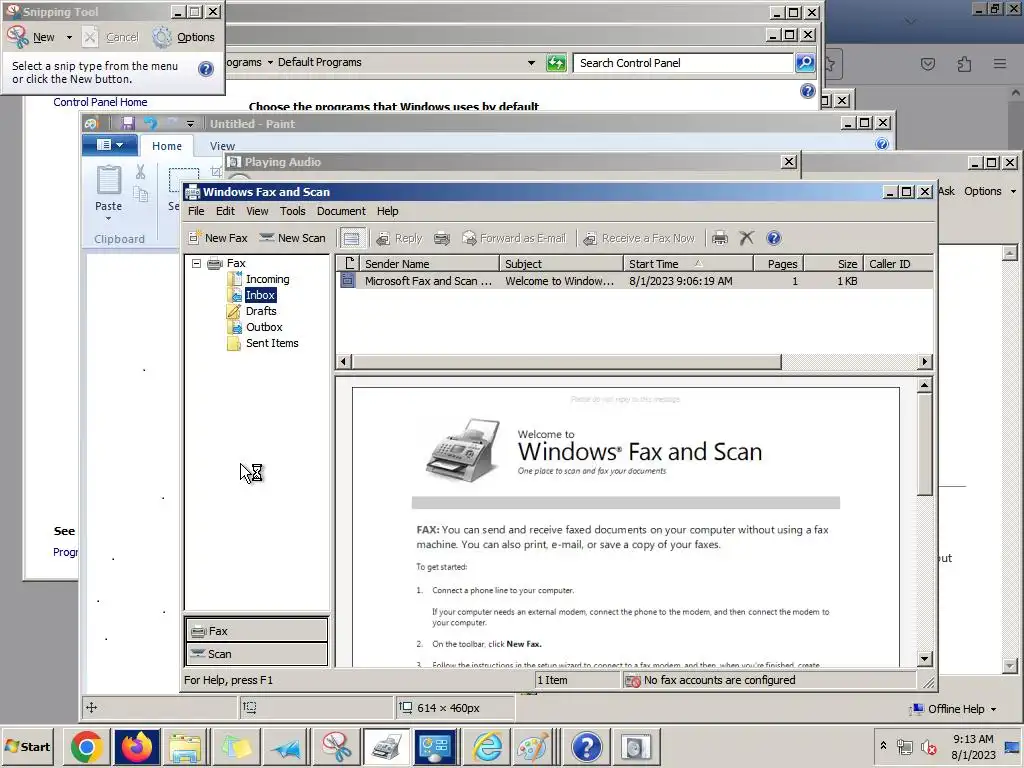Click the Forward as E-mail toolbar button

514,238
